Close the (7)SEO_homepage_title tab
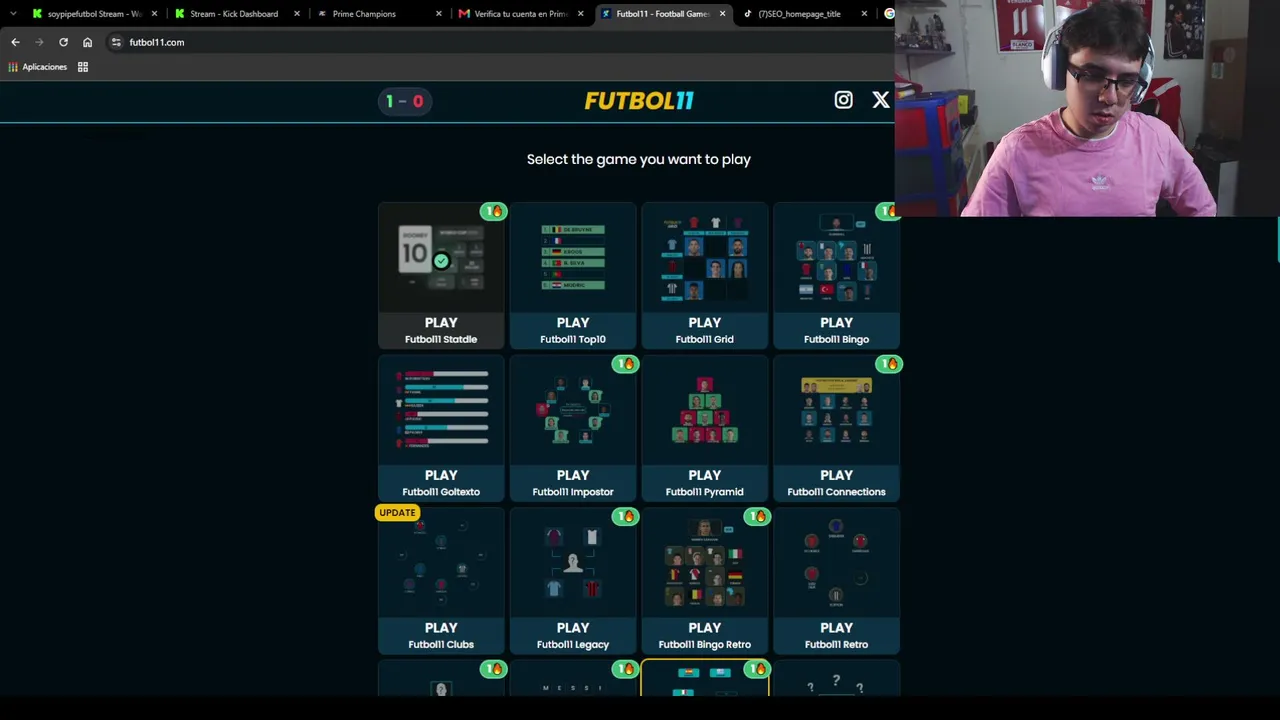The width and height of the screenshot is (1280, 720). 864,14
